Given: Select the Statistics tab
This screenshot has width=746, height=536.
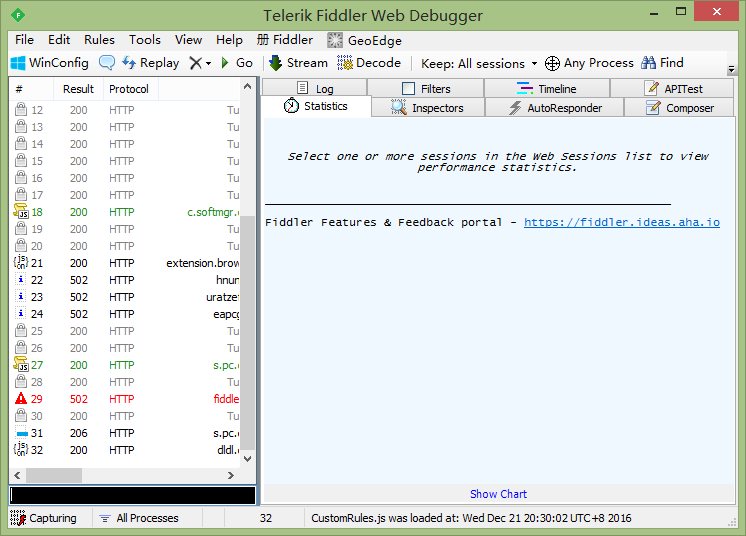Looking at the screenshot, I should [316, 106].
